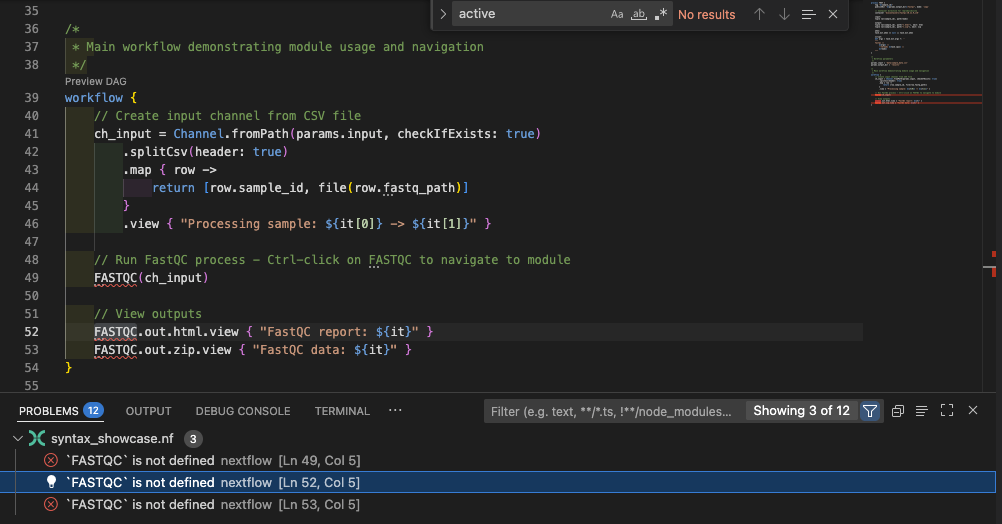Viewport: 1002px width, 524px height.
Task: Go to previous match arrow
Action: click(759, 14)
